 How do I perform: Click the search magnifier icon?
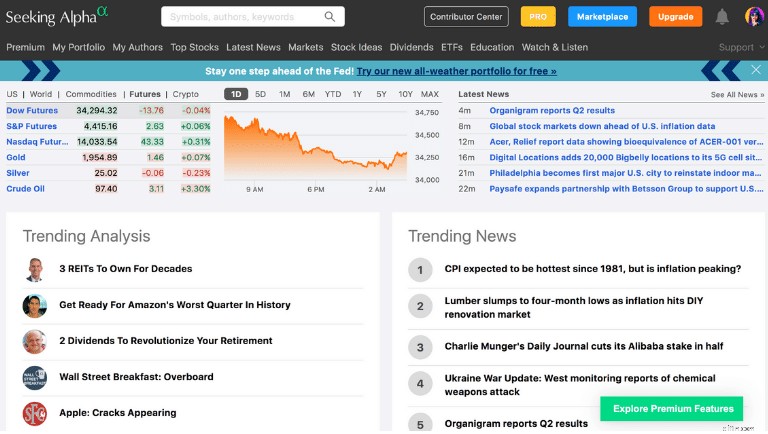(x=330, y=17)
